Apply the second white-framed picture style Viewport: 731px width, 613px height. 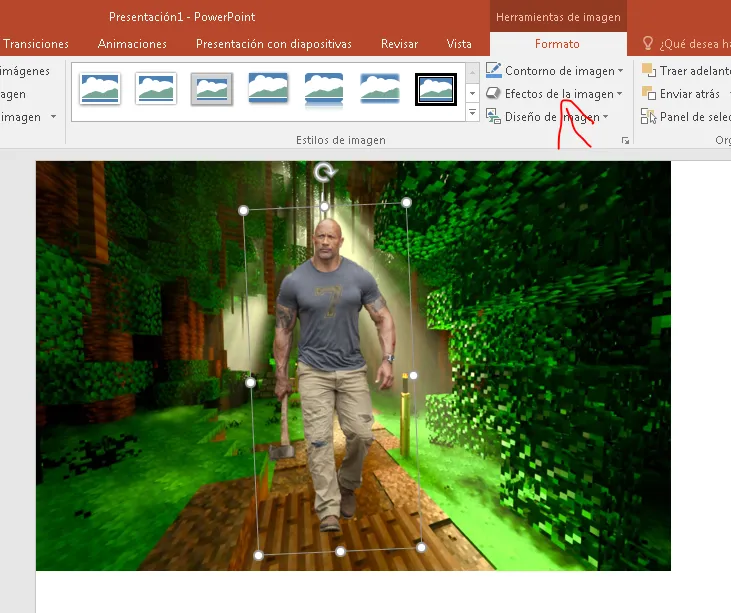156,89
